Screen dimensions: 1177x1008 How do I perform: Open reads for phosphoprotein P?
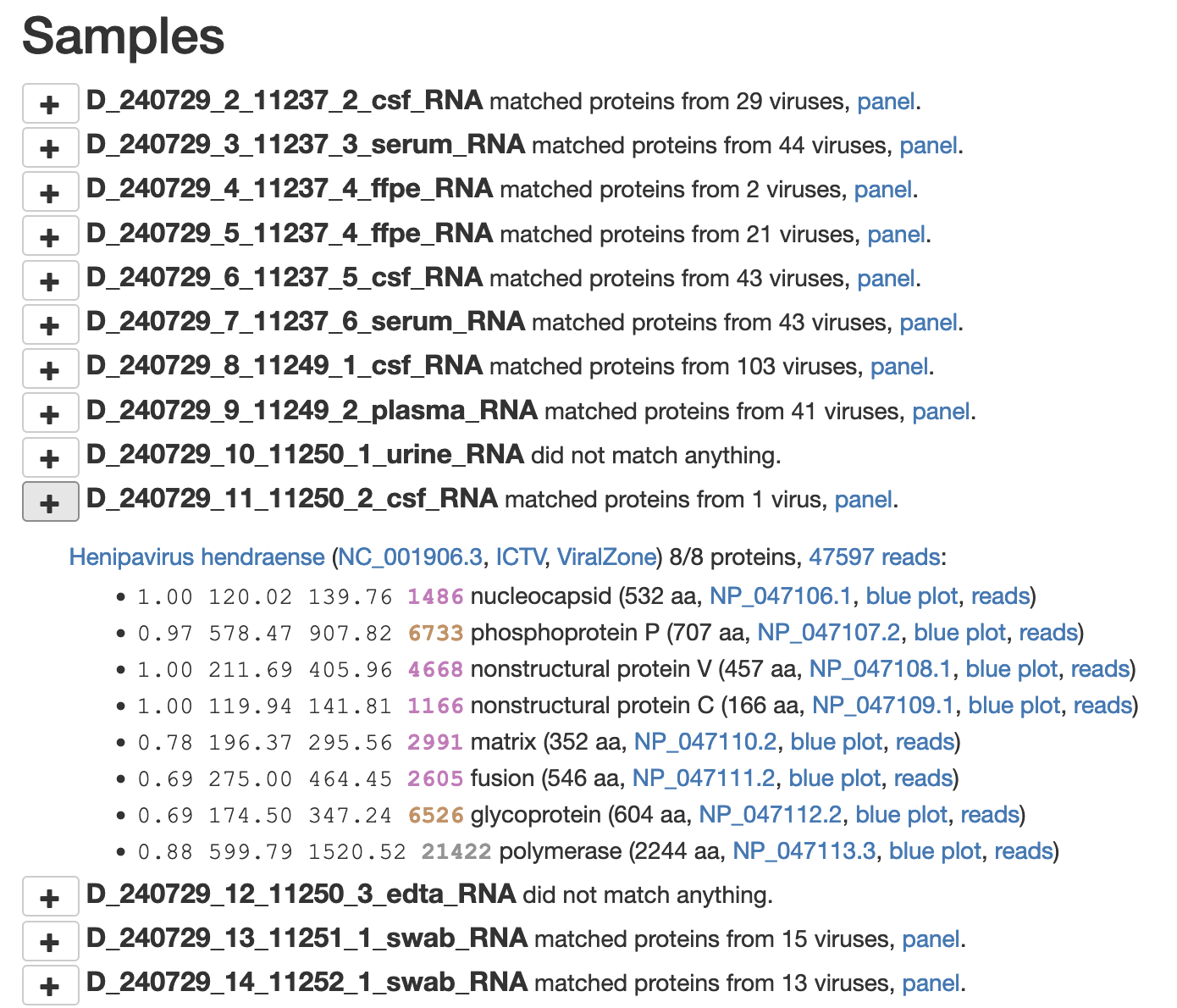[1048, 633]
